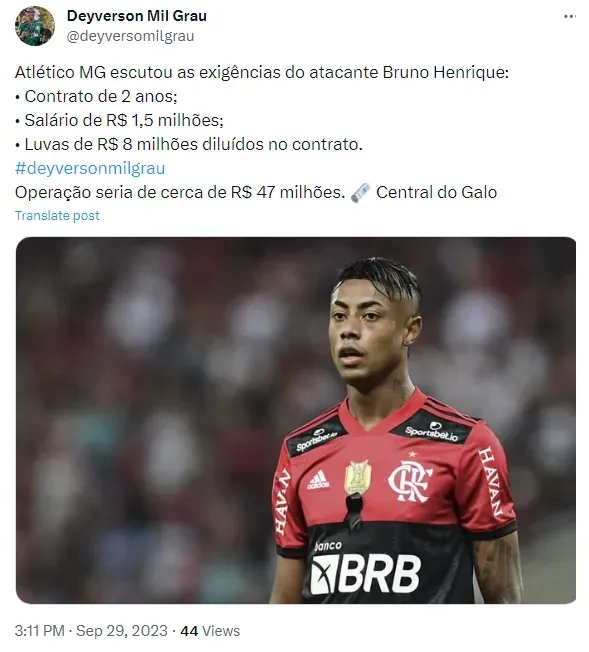Click the Flamengo crest on the jersey
The width and height of the screenshot is (589, 652).
pos(410,480)
